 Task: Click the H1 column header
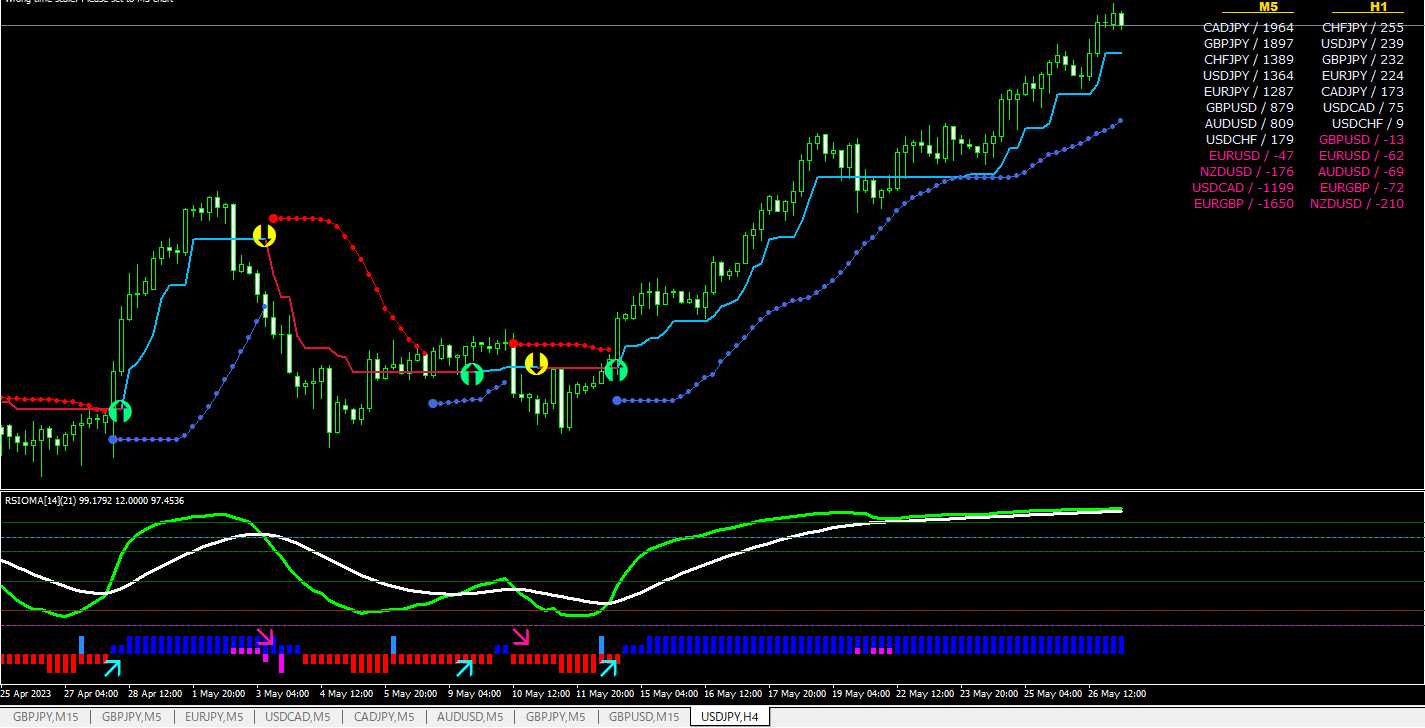1379,7
